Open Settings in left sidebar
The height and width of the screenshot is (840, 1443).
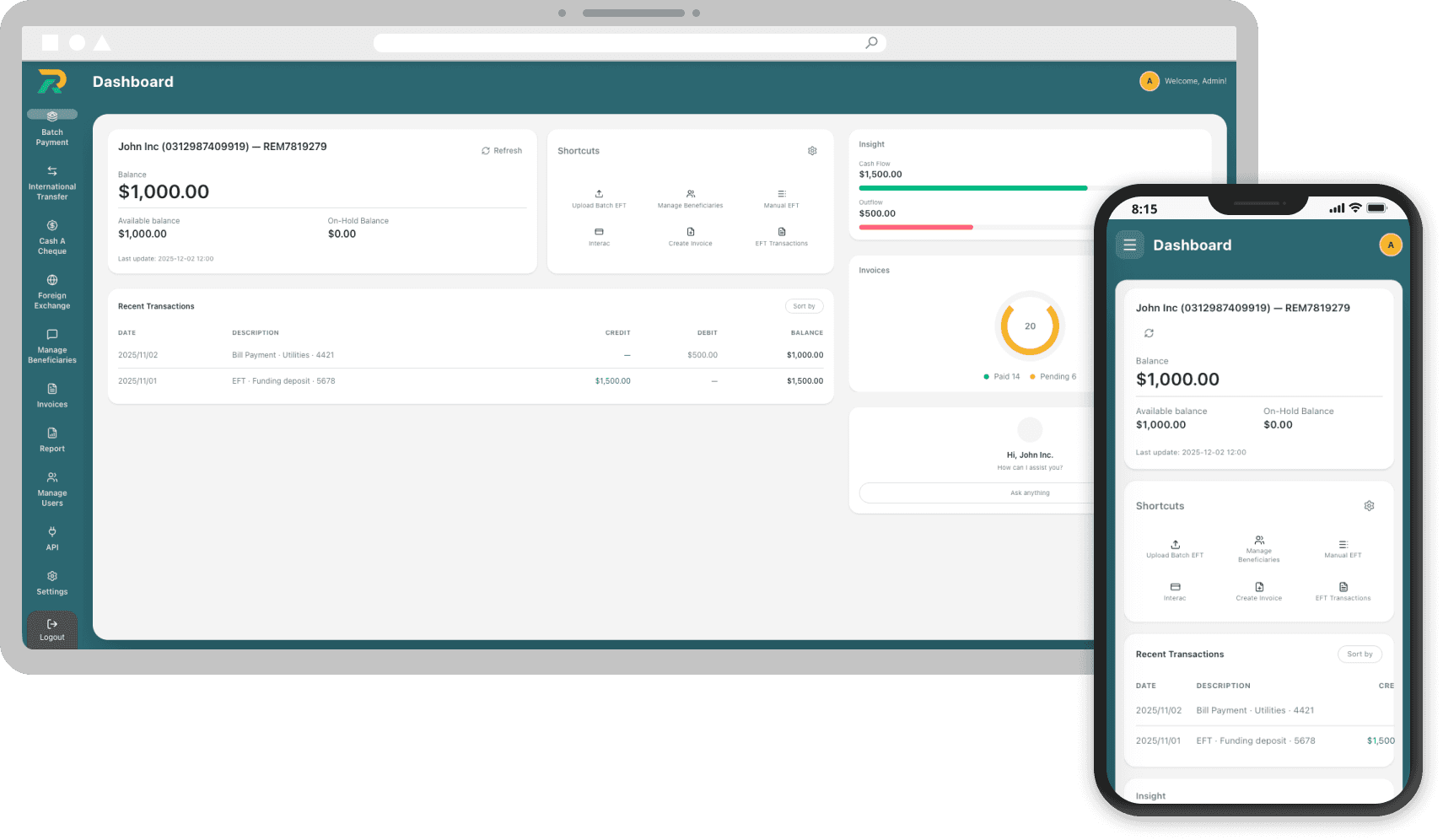pos(52,583)
